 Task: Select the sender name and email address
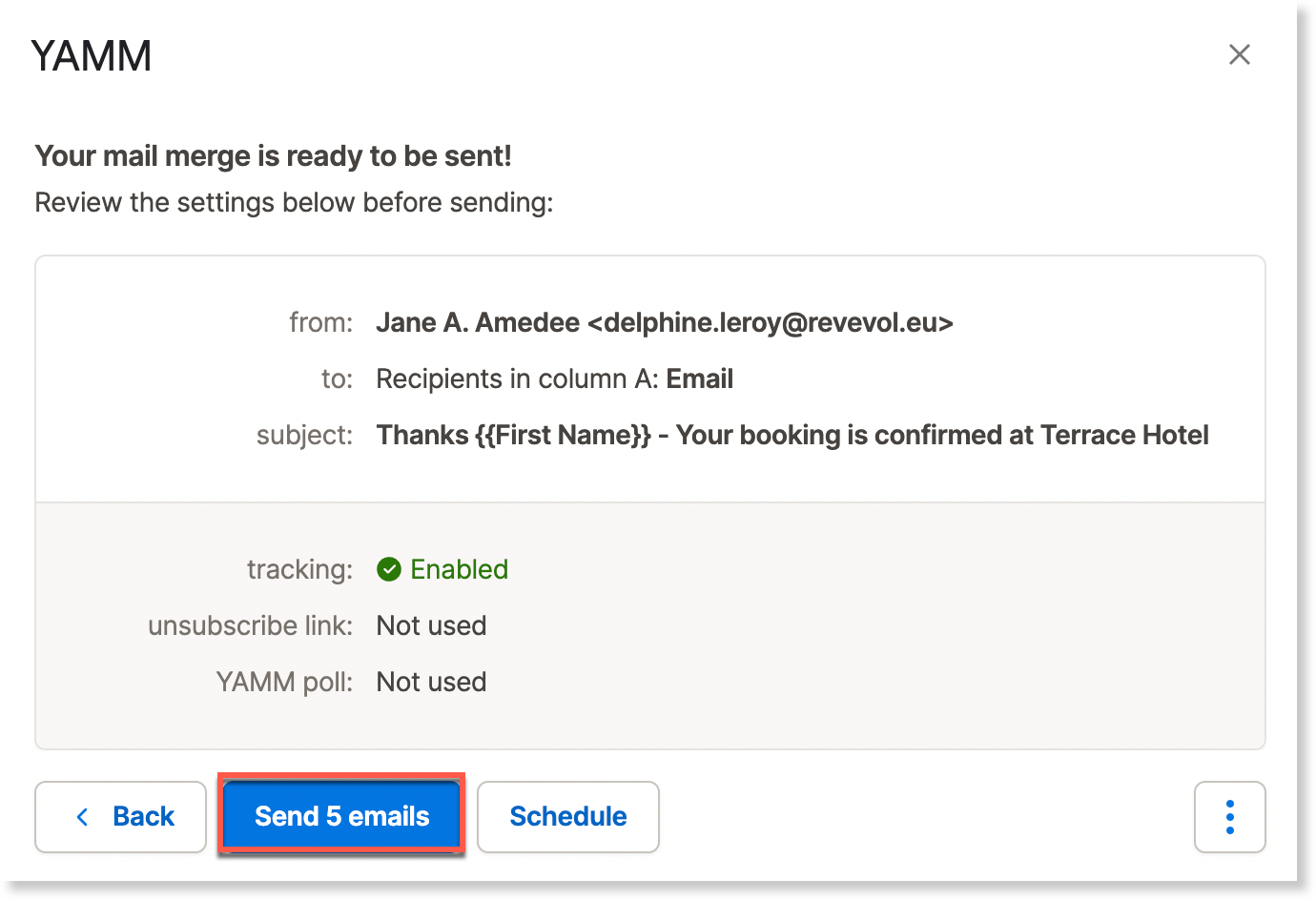(x=664, y=323)
